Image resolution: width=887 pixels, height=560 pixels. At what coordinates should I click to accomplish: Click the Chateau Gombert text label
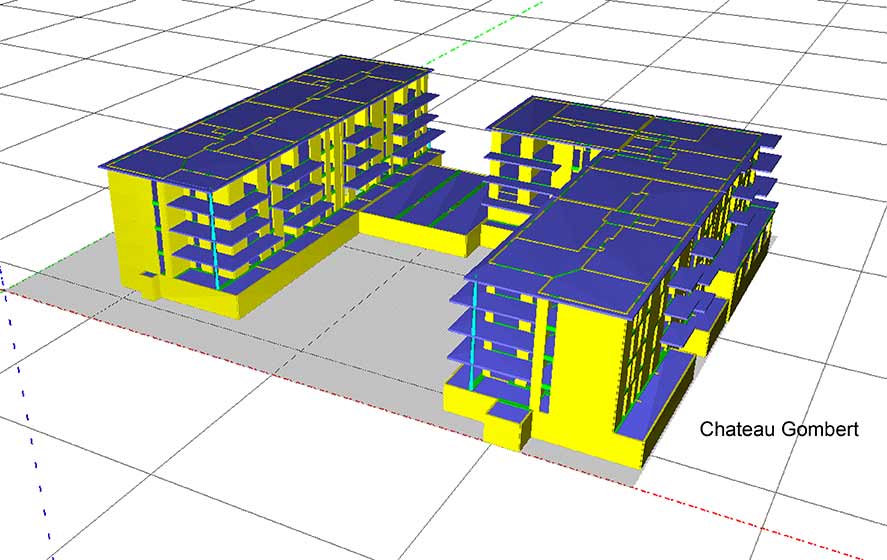(x=779, y=429)
